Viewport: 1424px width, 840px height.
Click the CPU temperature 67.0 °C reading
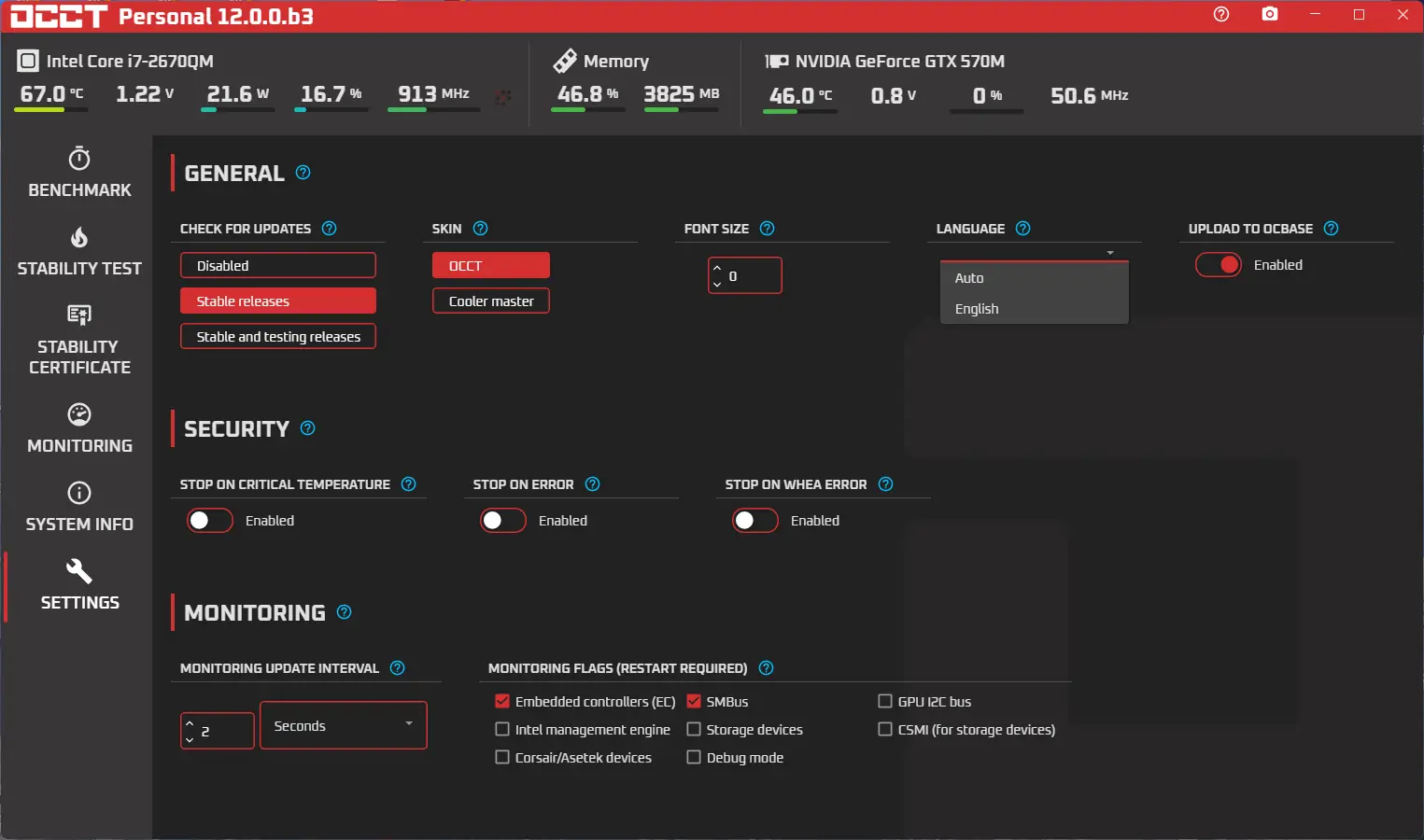point(51,94)
